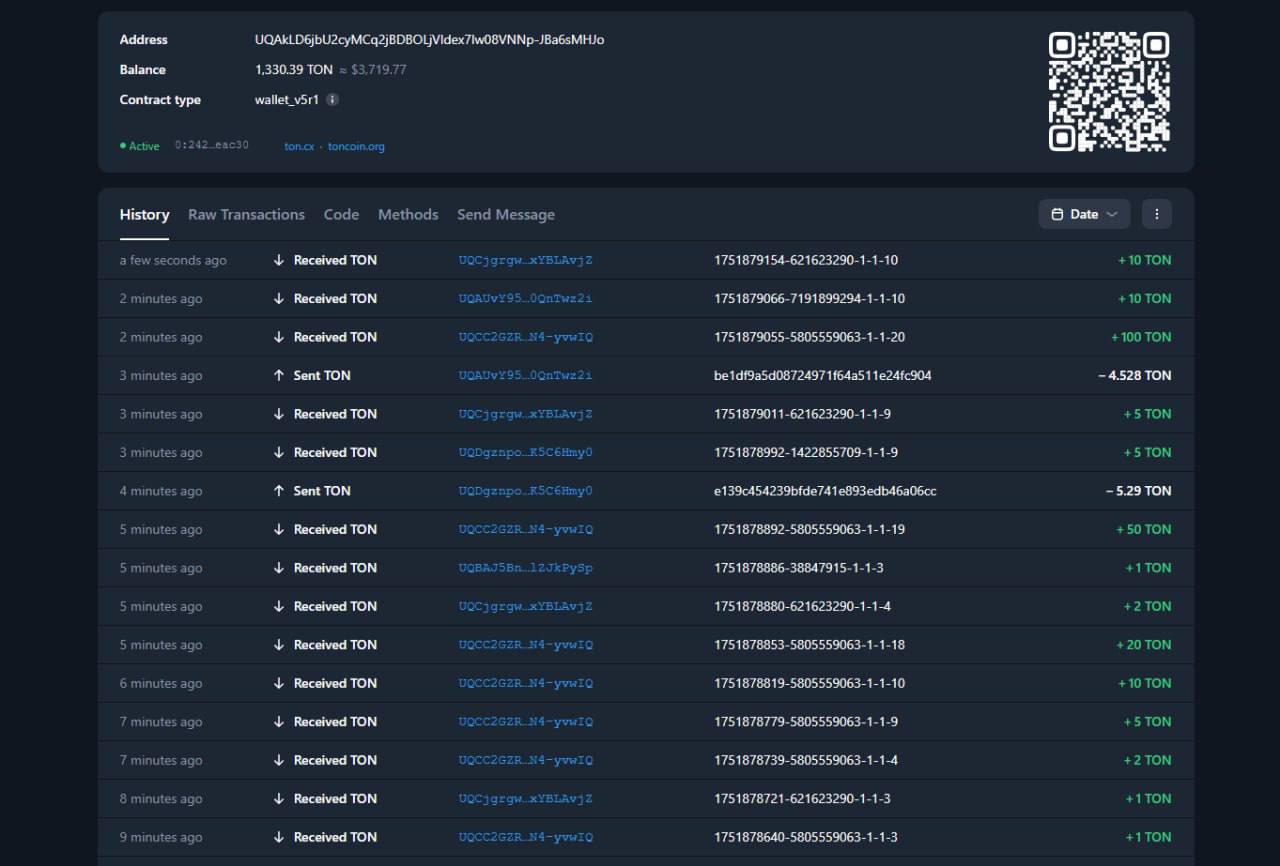Open UQCC2GZR address in +50 TON row
Viewport: 1280px width, 866px height.
click(526, 530)
